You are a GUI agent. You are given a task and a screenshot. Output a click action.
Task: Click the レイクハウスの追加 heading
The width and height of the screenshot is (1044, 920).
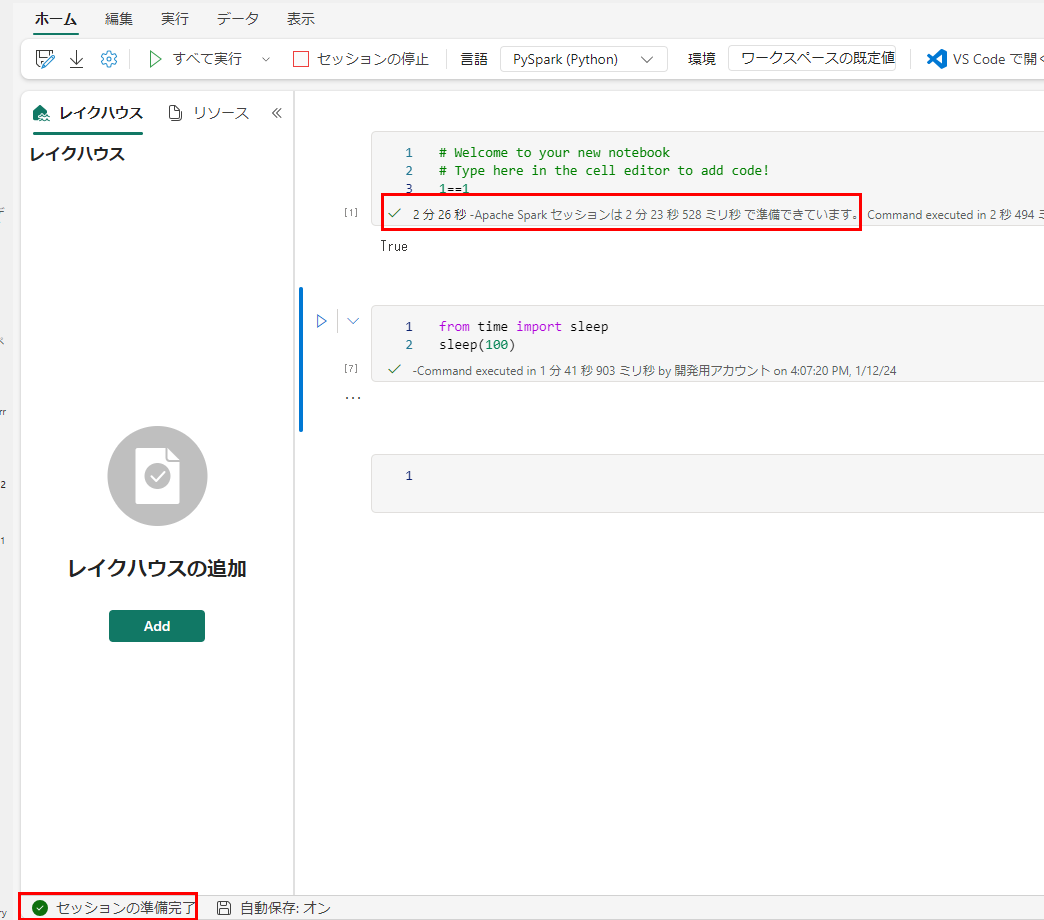157,569
